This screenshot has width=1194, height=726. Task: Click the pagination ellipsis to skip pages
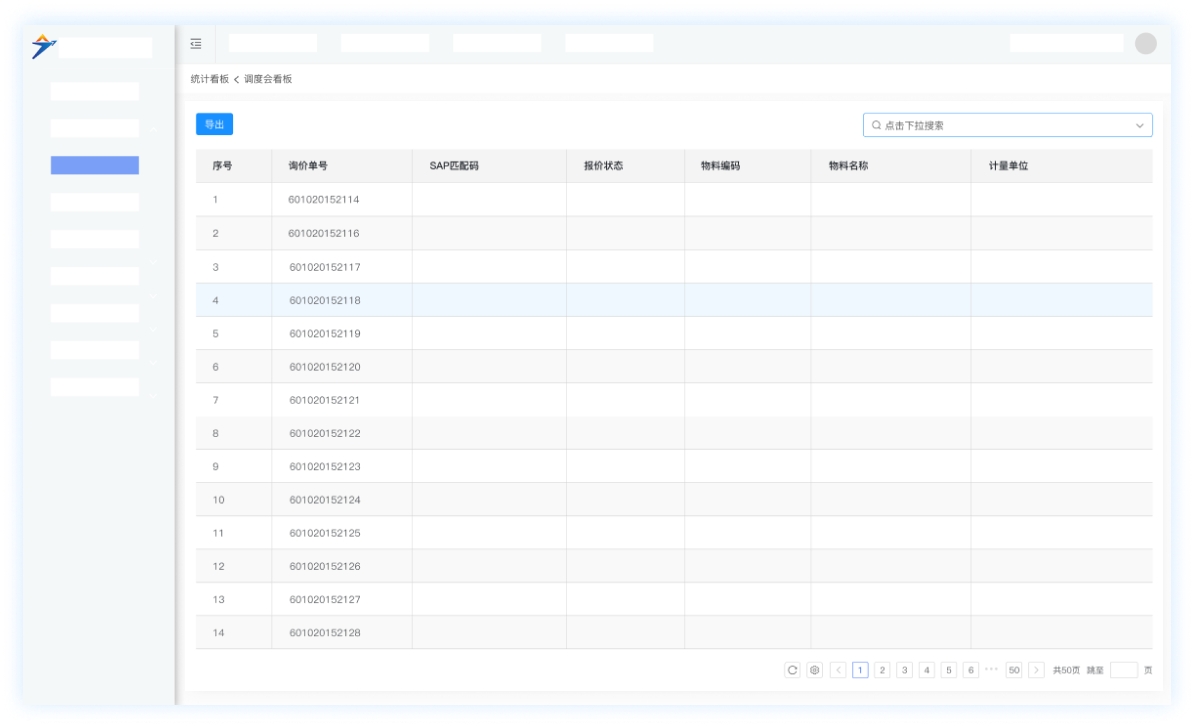coord(992,670)
